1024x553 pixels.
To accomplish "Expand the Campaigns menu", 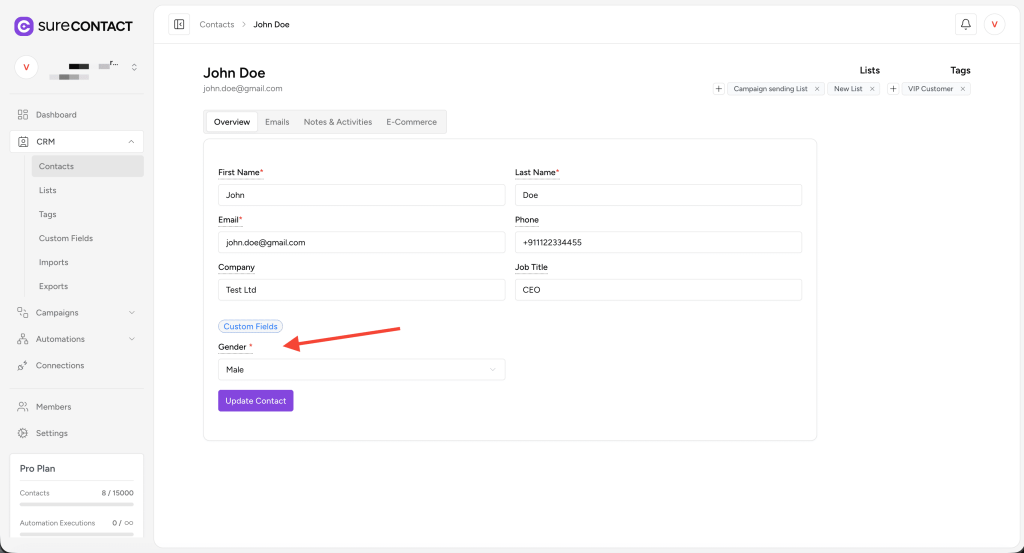I will tap(131, 313).
